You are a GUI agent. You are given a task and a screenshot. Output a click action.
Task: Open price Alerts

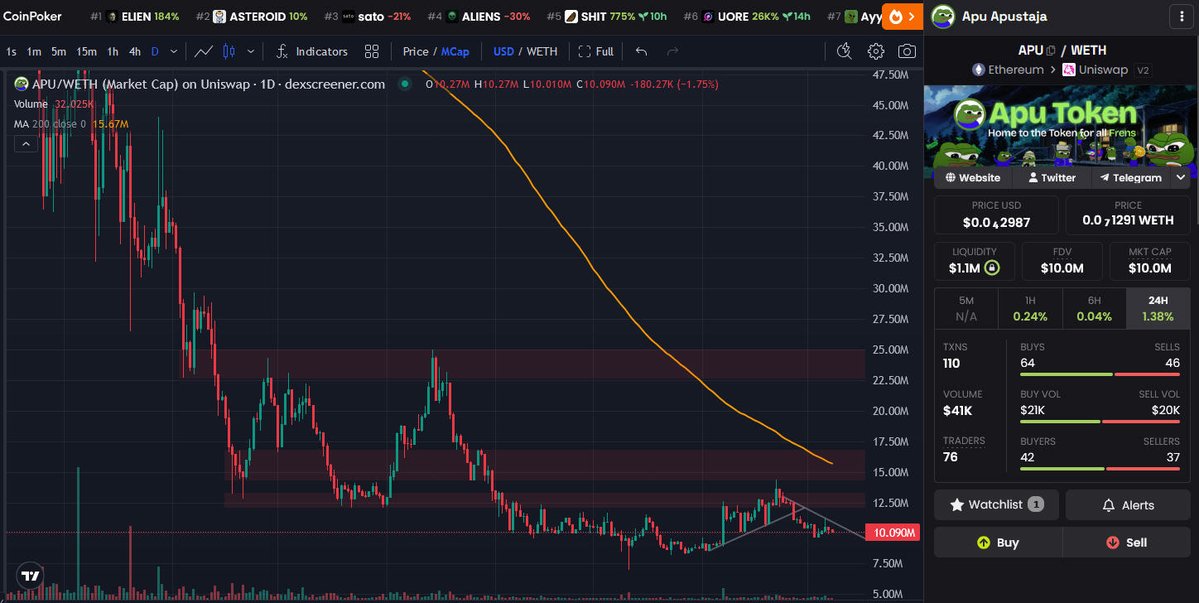click(x=1128, y=504)
